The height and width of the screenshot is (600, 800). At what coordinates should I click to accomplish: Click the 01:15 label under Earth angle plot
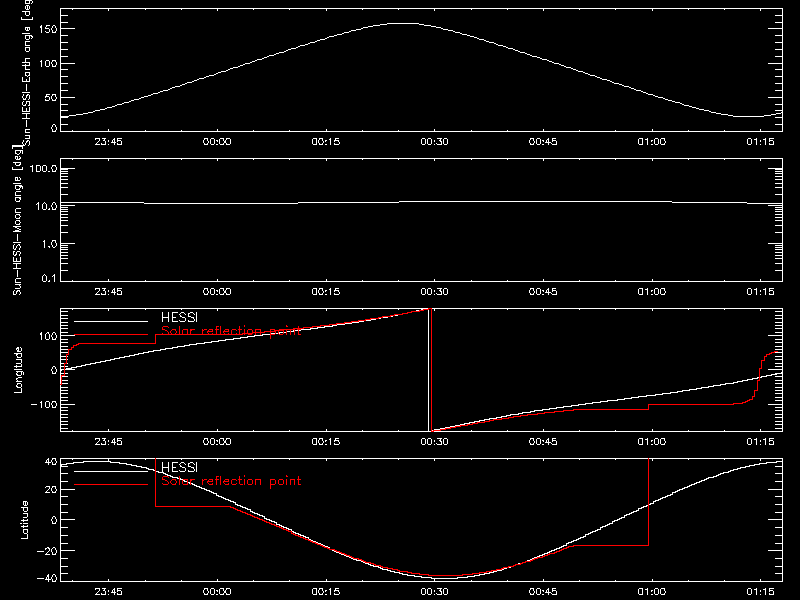pos(760,142)
